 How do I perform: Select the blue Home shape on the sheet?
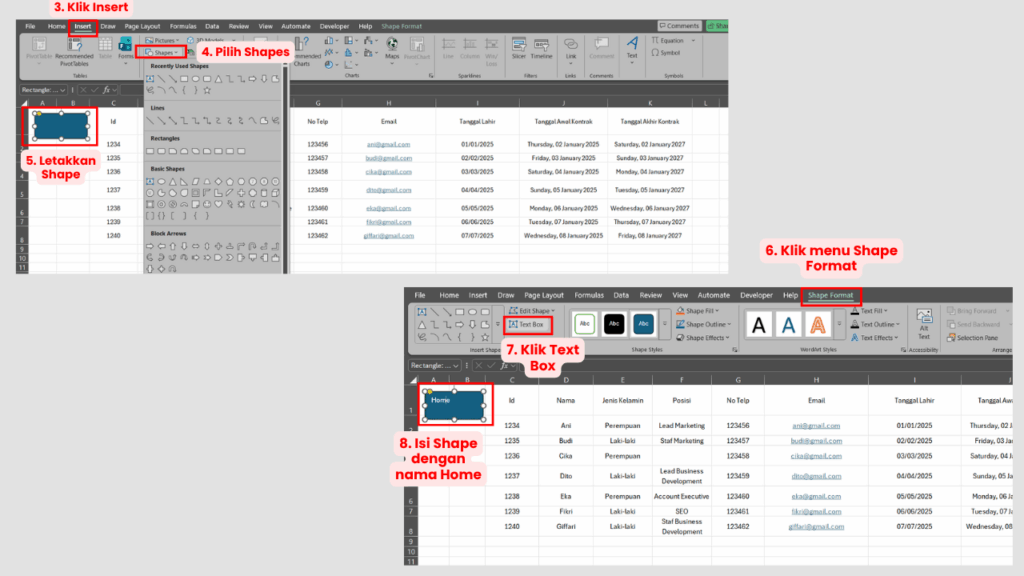point(455,403)
